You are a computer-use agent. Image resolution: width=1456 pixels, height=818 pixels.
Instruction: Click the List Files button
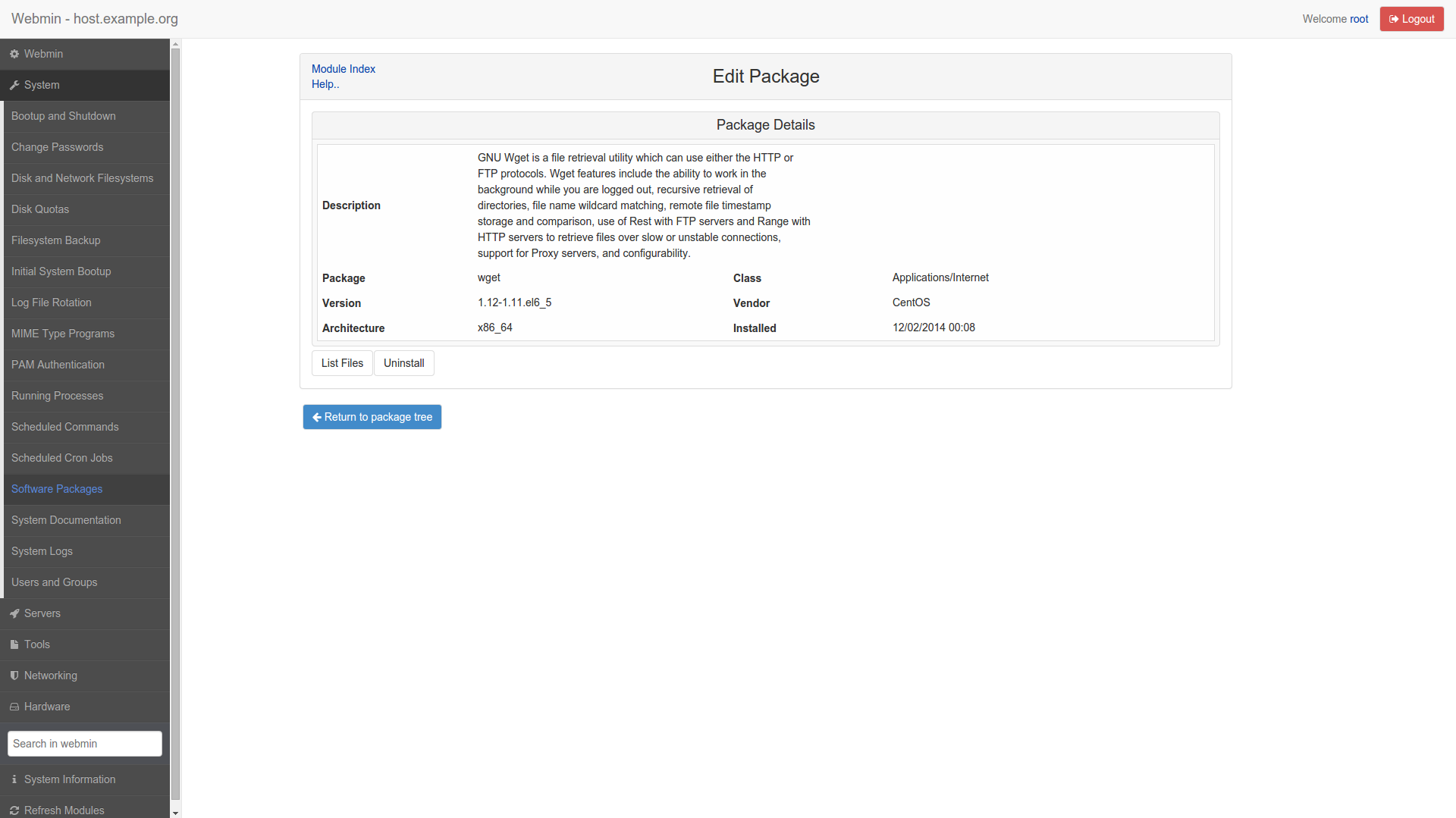tap(342, 363)
